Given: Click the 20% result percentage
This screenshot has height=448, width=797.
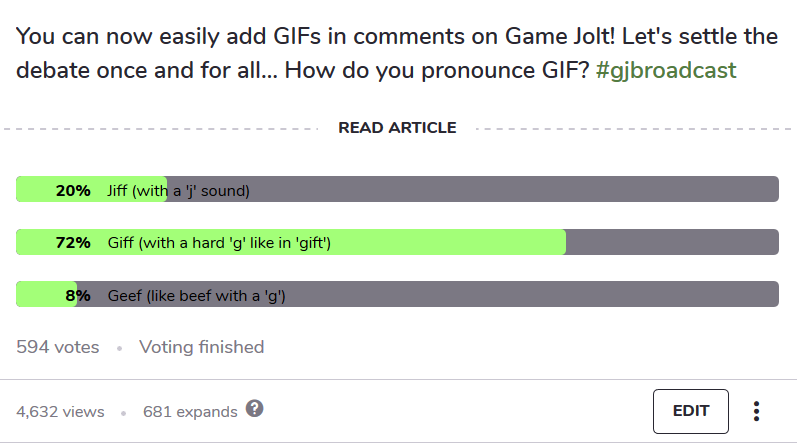Looking at the screenshot, I should pos(73,190).
